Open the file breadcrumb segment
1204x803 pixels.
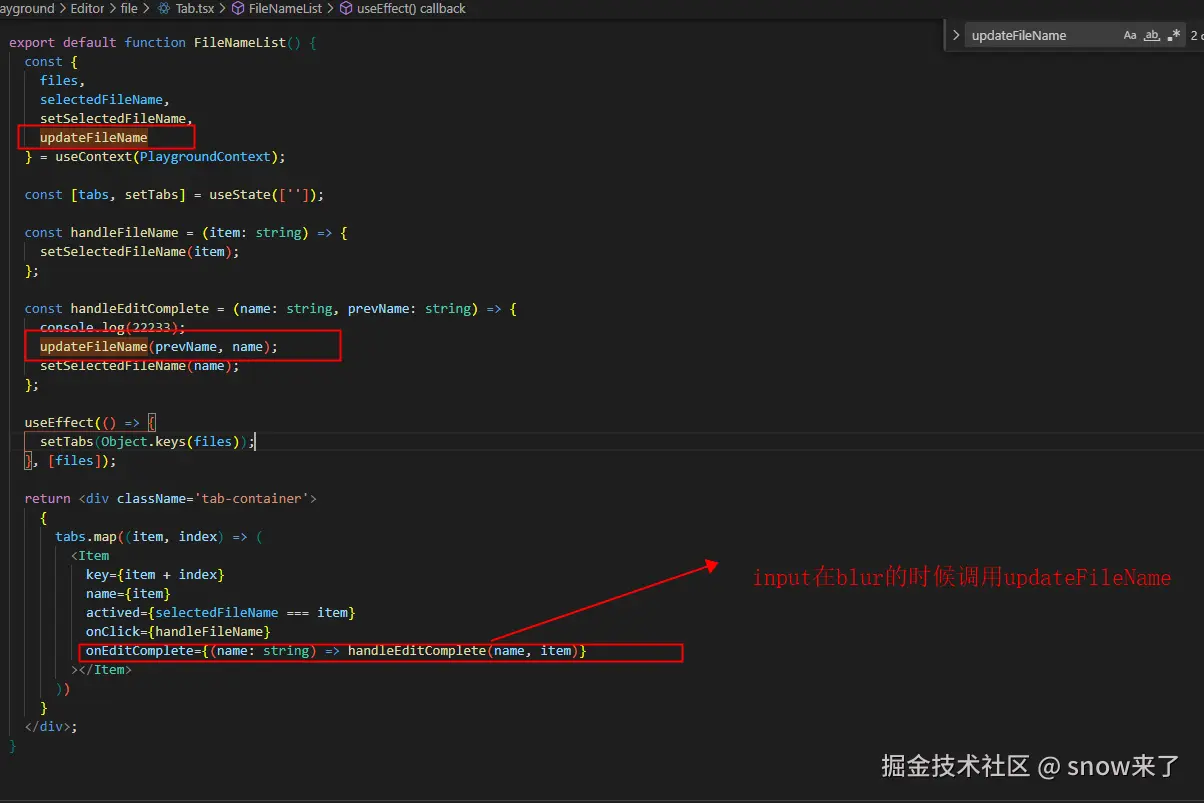coord(129,8)
